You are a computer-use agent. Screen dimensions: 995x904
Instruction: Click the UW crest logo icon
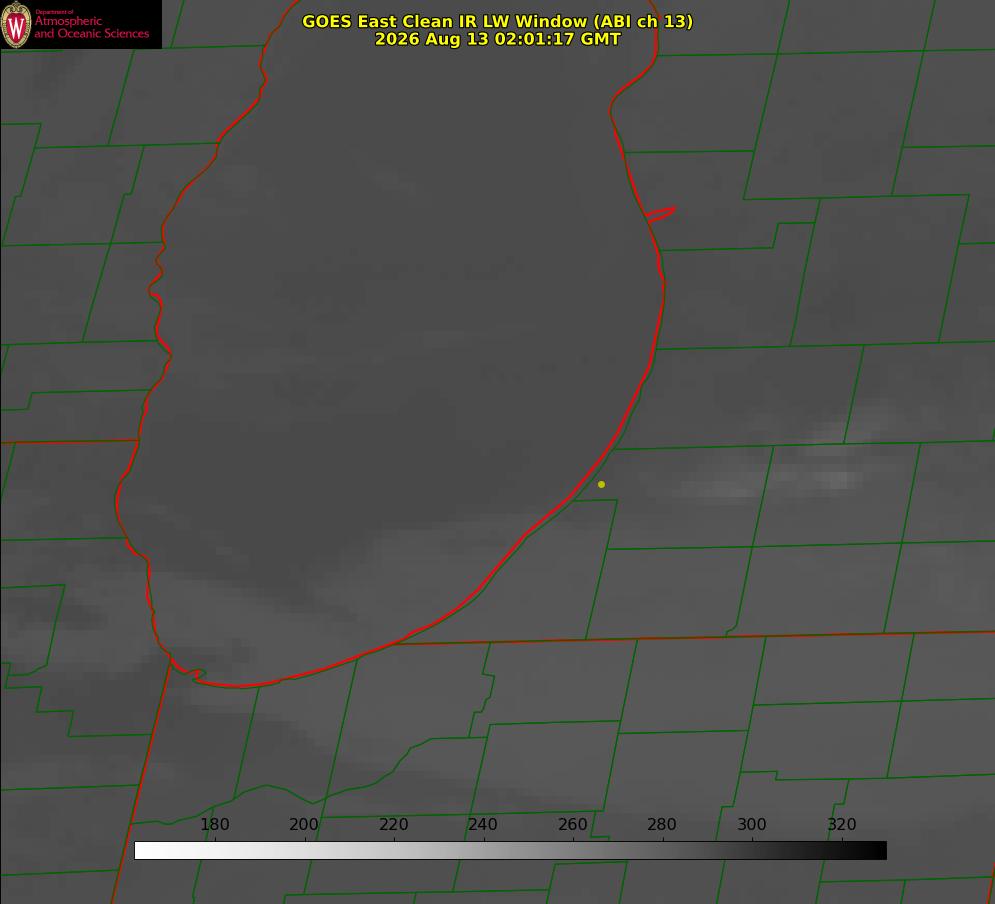(x=16, y=24)
